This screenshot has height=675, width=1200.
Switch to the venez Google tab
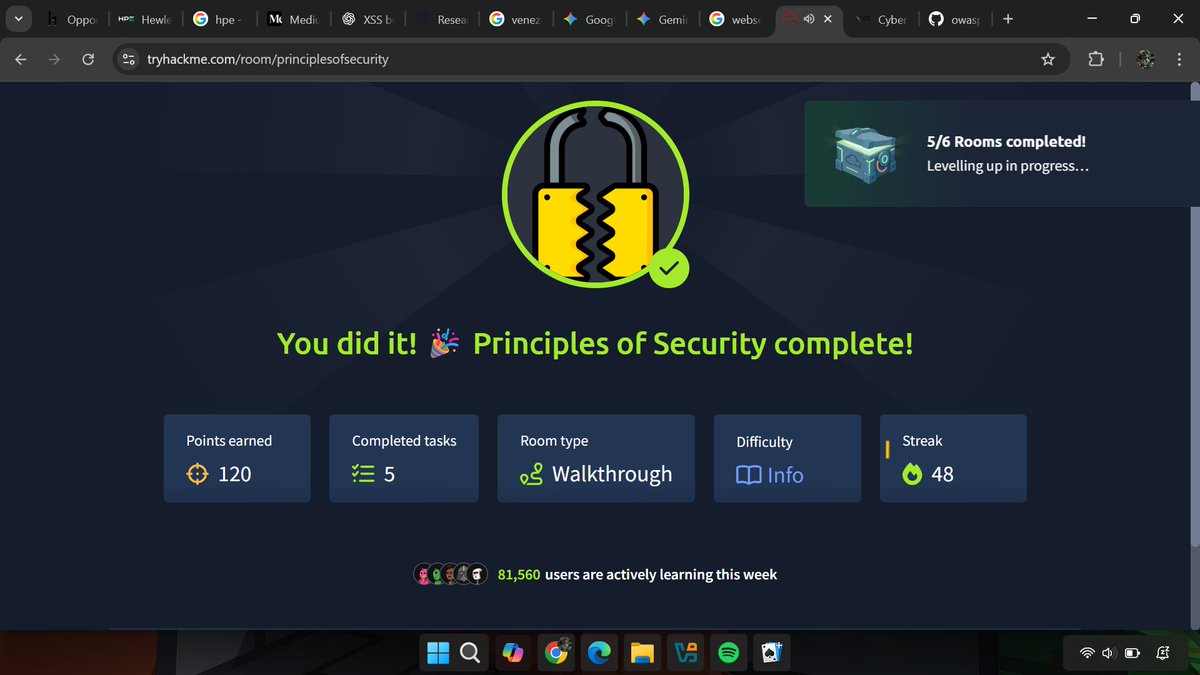pos(515,19)
